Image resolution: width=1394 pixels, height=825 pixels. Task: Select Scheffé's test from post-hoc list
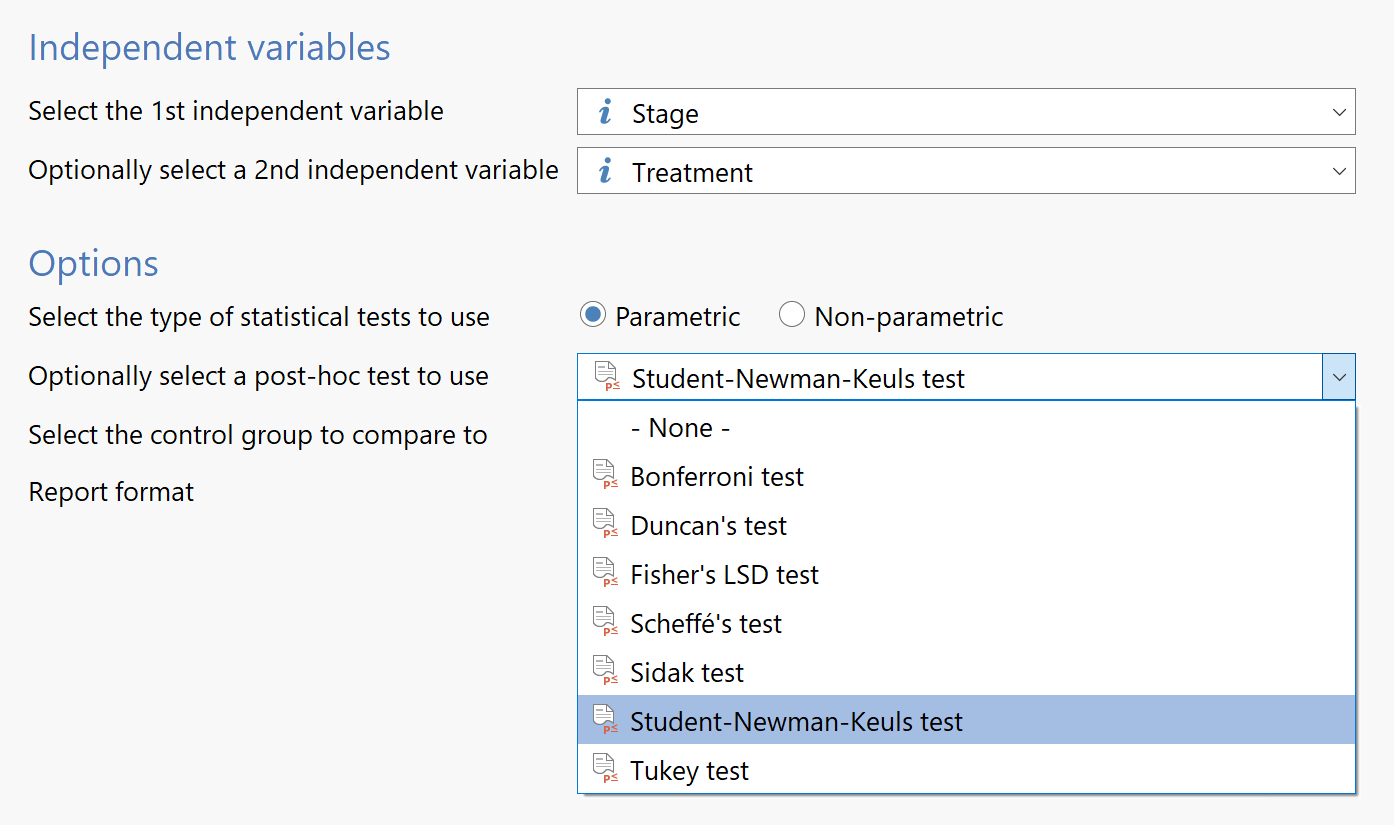[966, 623]
